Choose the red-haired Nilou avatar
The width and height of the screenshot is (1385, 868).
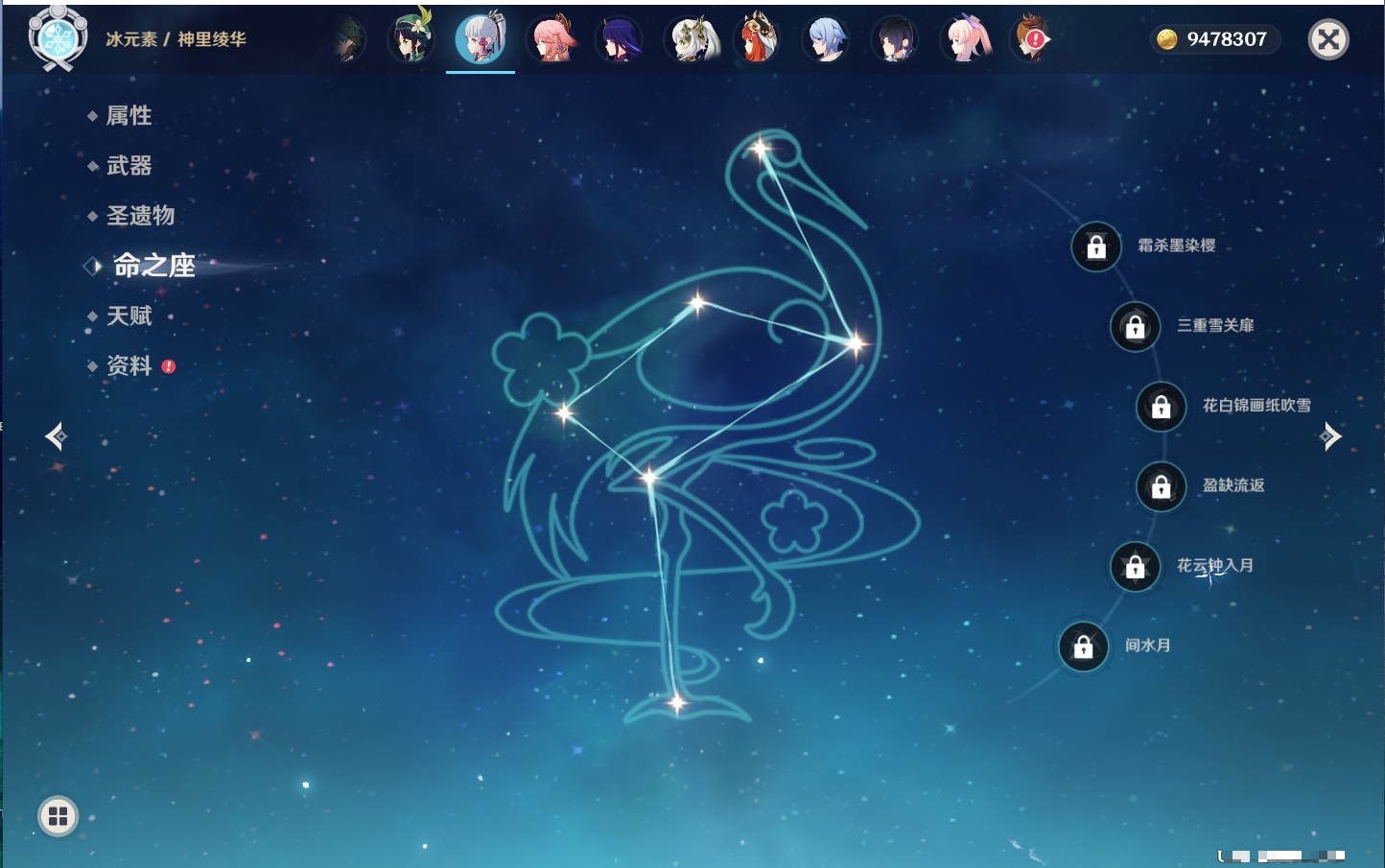click(757, 39)
